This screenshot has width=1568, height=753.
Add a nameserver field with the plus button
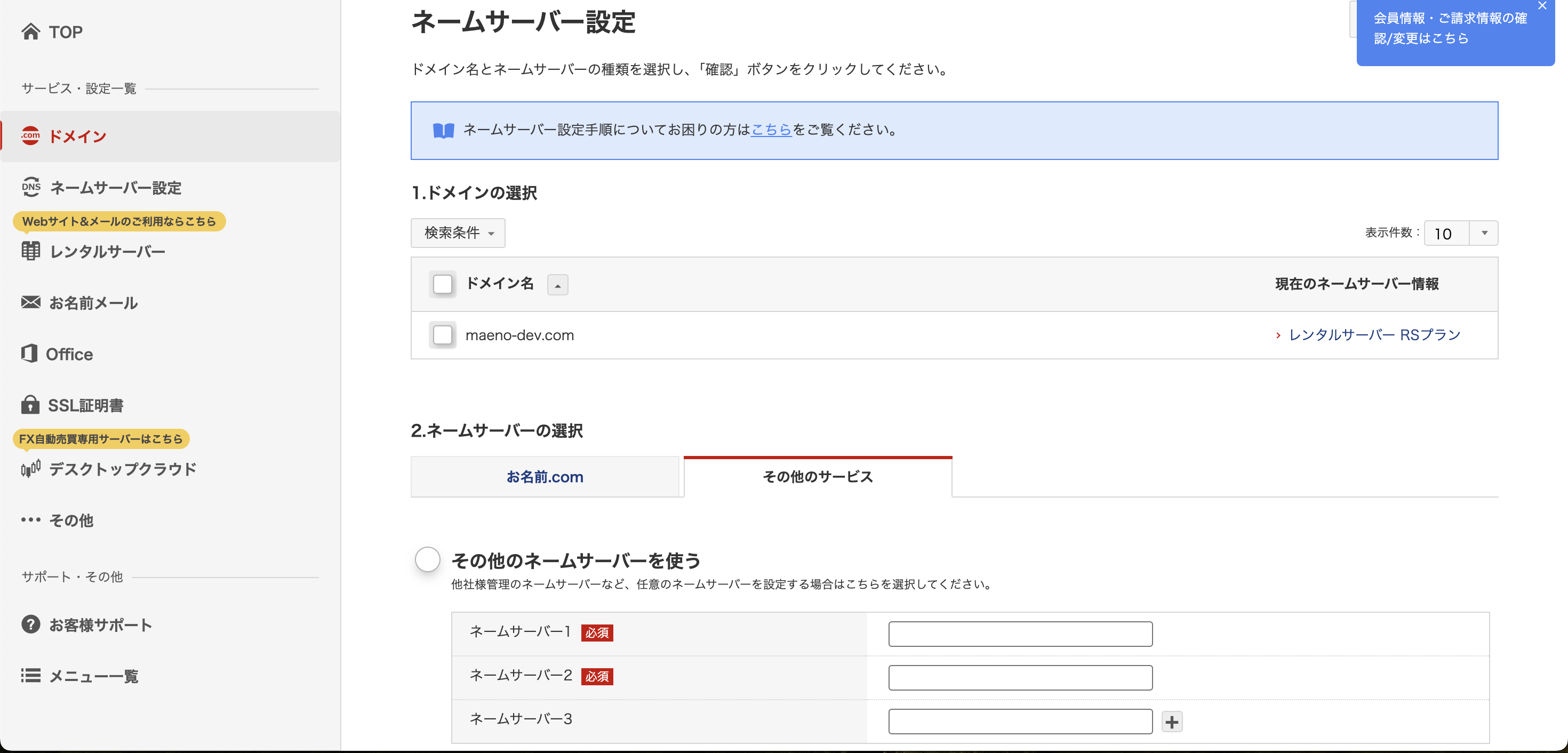(x=1172, y=721)
